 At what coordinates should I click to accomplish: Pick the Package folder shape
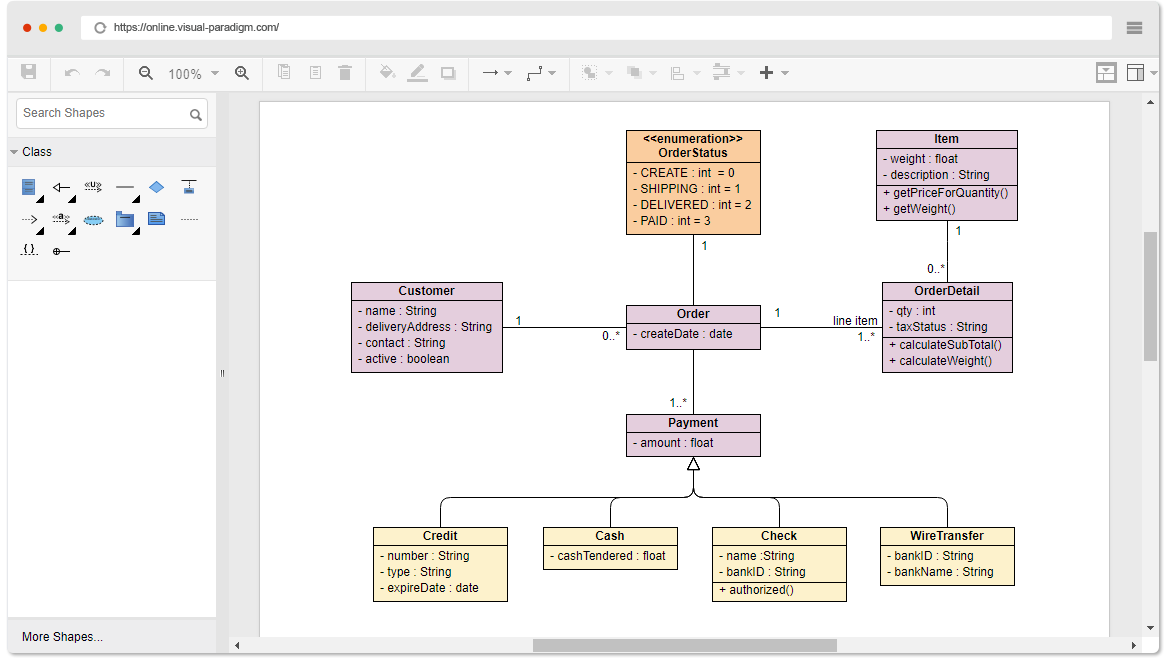pos(125,220)
